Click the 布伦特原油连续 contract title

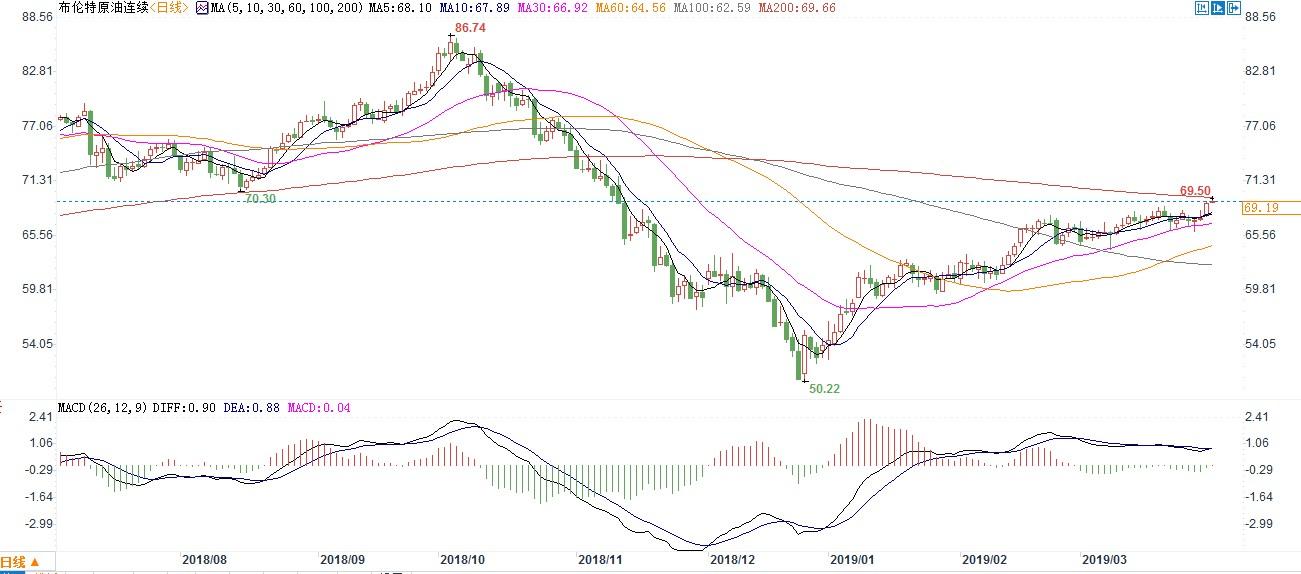105,8
